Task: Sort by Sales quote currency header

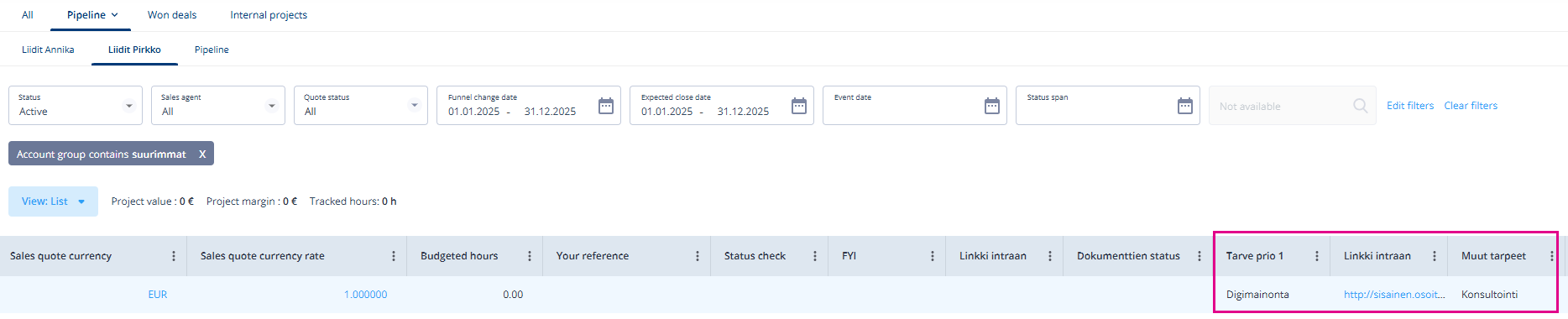Action: [x=60, y=256]
